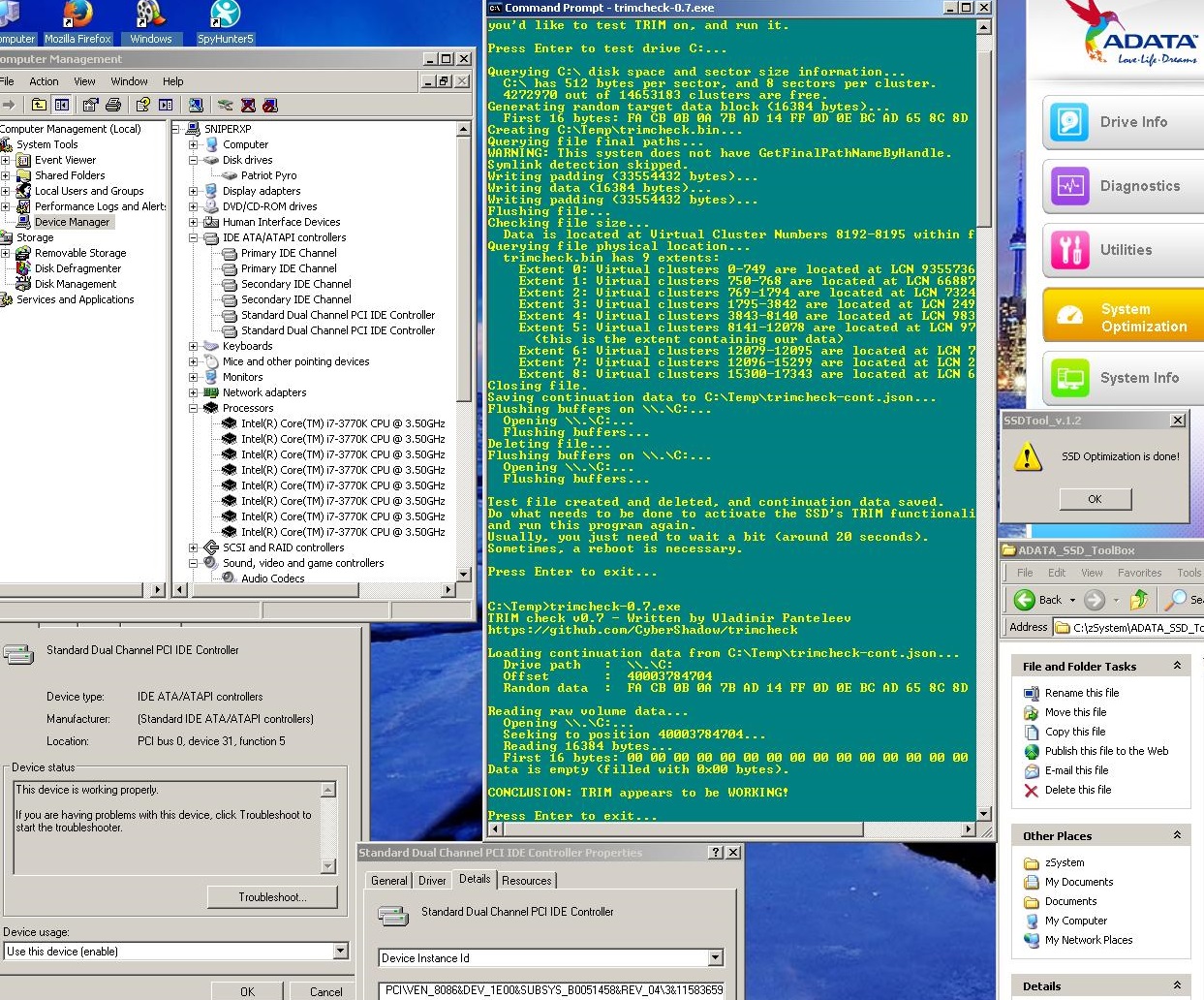
Task: Open the Action menu
Action: click(x=44, y=81)
